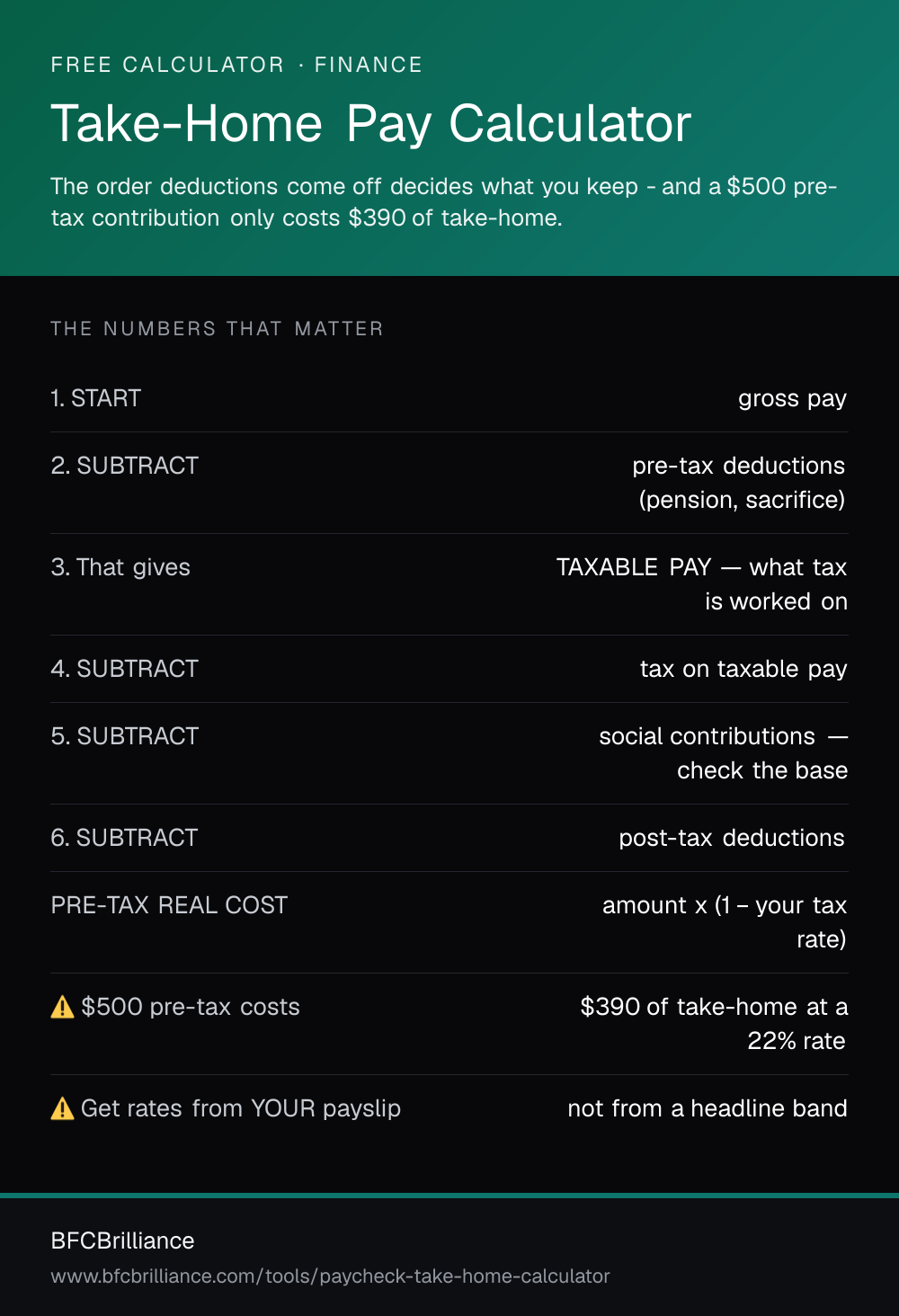This screenshot has height=1316, width=899.
Task: Click the social contributions — check the base text
Action: pyautogui.click(x=724, y=753)
